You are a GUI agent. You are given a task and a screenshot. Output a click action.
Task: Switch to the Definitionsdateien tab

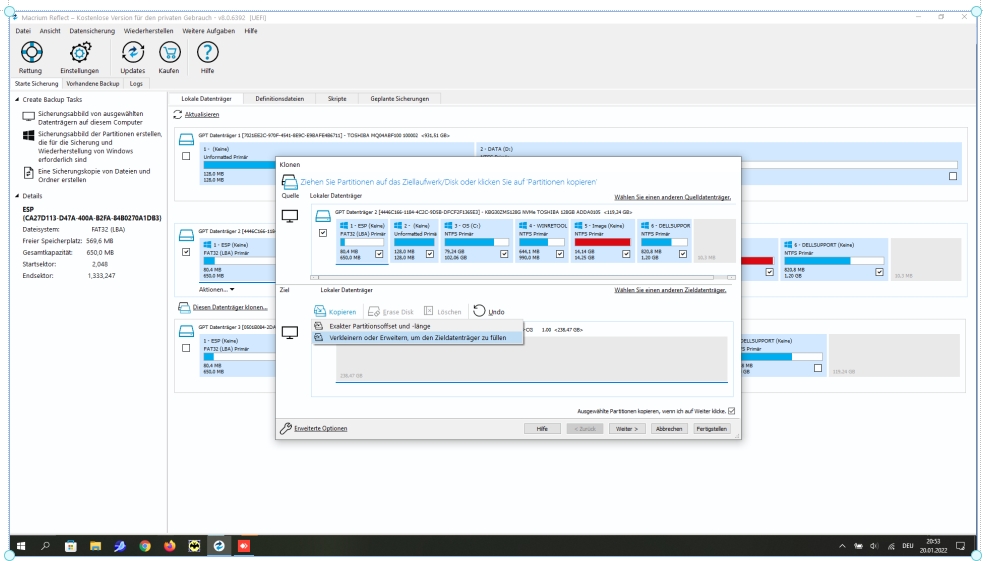point(280,98)
